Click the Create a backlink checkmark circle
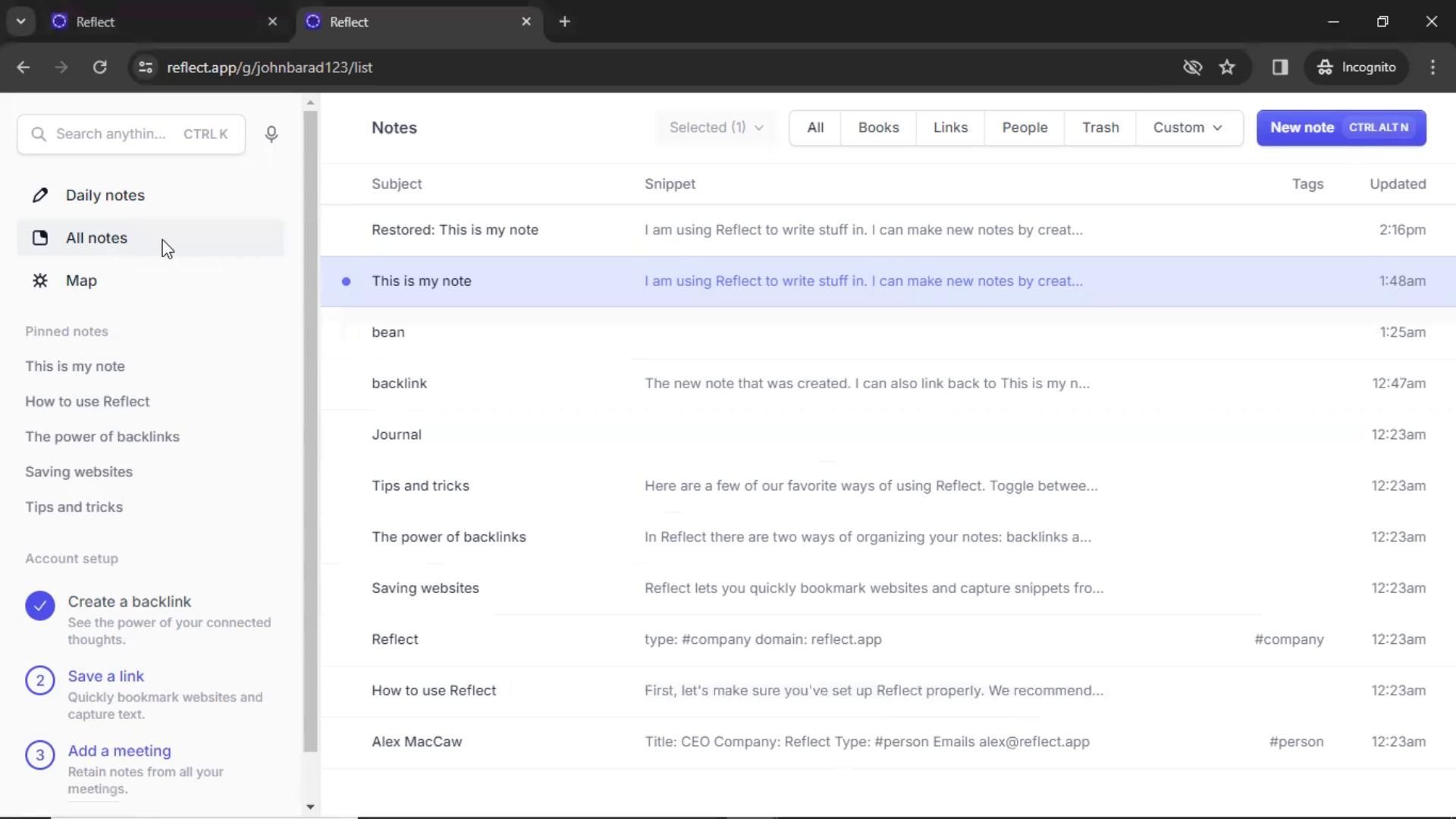The height and width of the screenshot is (819, 1456). pos(40,606)
